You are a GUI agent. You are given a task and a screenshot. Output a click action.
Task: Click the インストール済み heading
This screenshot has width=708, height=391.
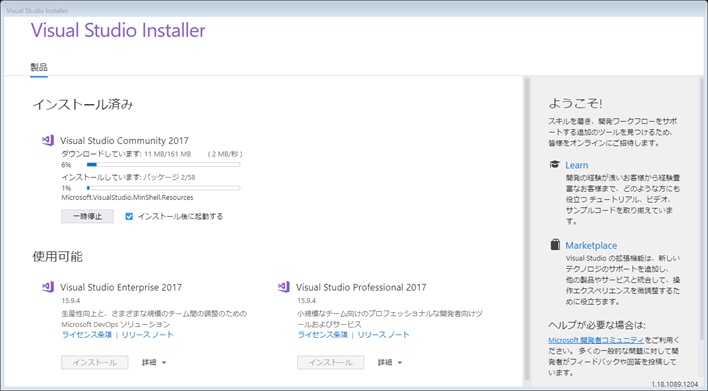(x=83, y=104)
